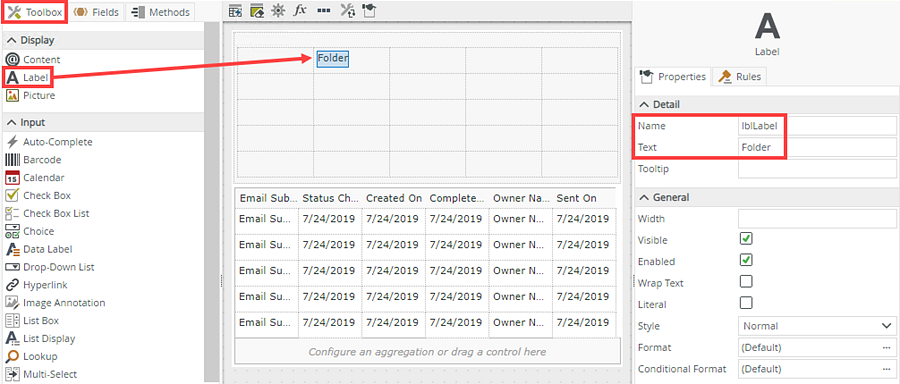Click the Owner Na... column header
The width and height of the screenshot is (900, 384).
pyautogui.click(x=521, y=198)
